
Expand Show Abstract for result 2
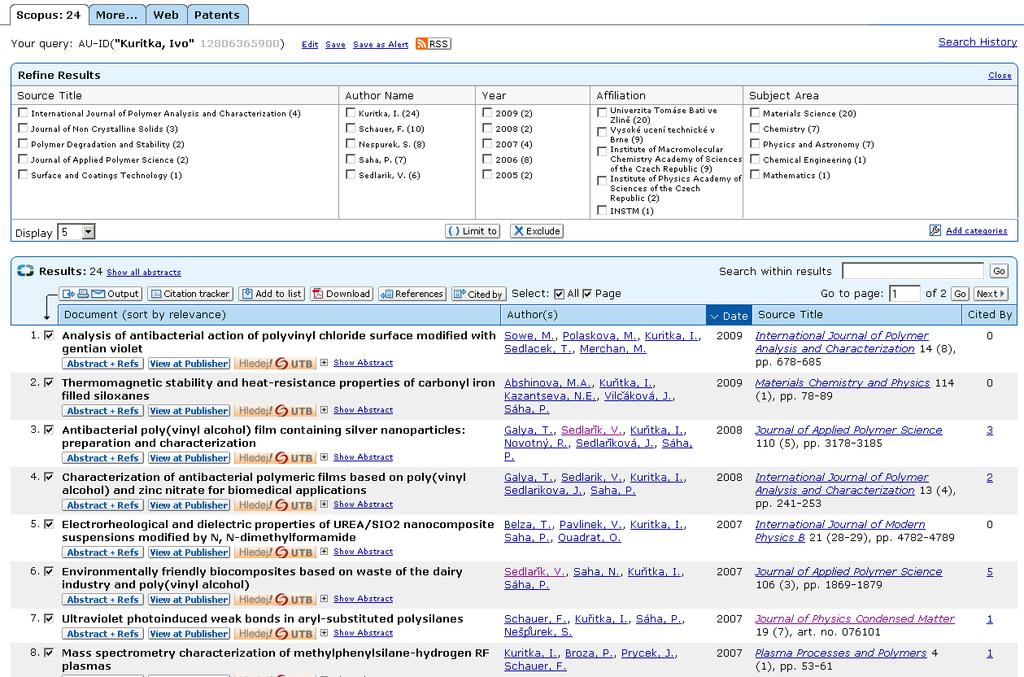[363, 410]
